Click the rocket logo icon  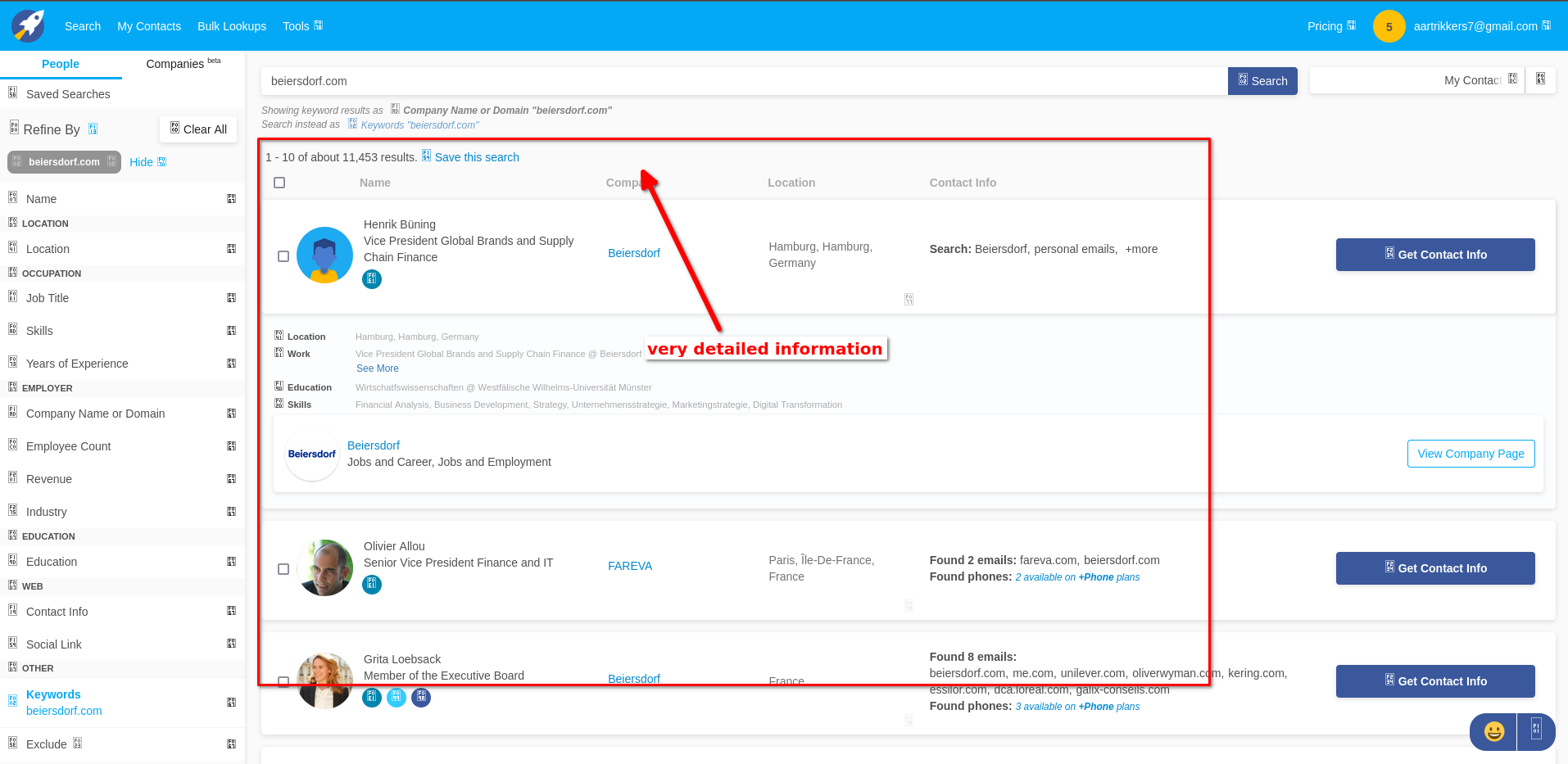[29, 26]
